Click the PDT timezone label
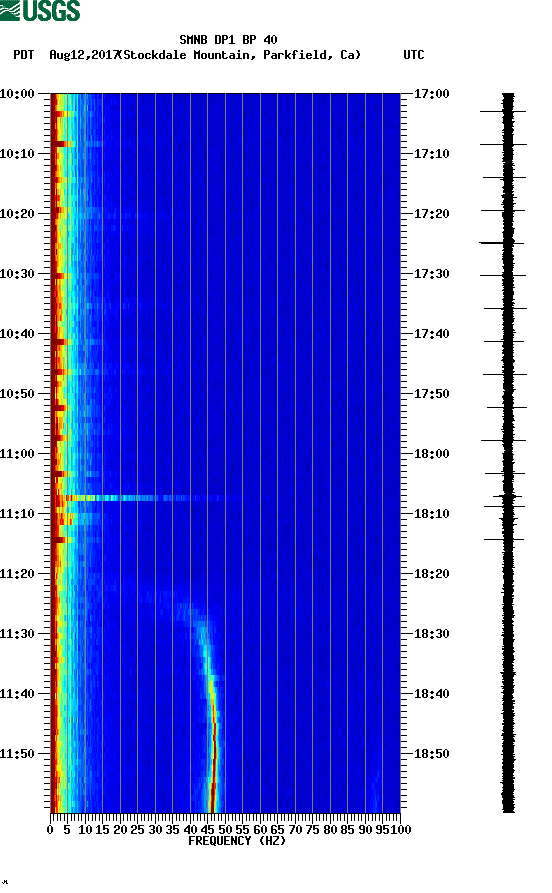Image resolution: width=552 pixels, height=893 pixels. tap(23, 55)
